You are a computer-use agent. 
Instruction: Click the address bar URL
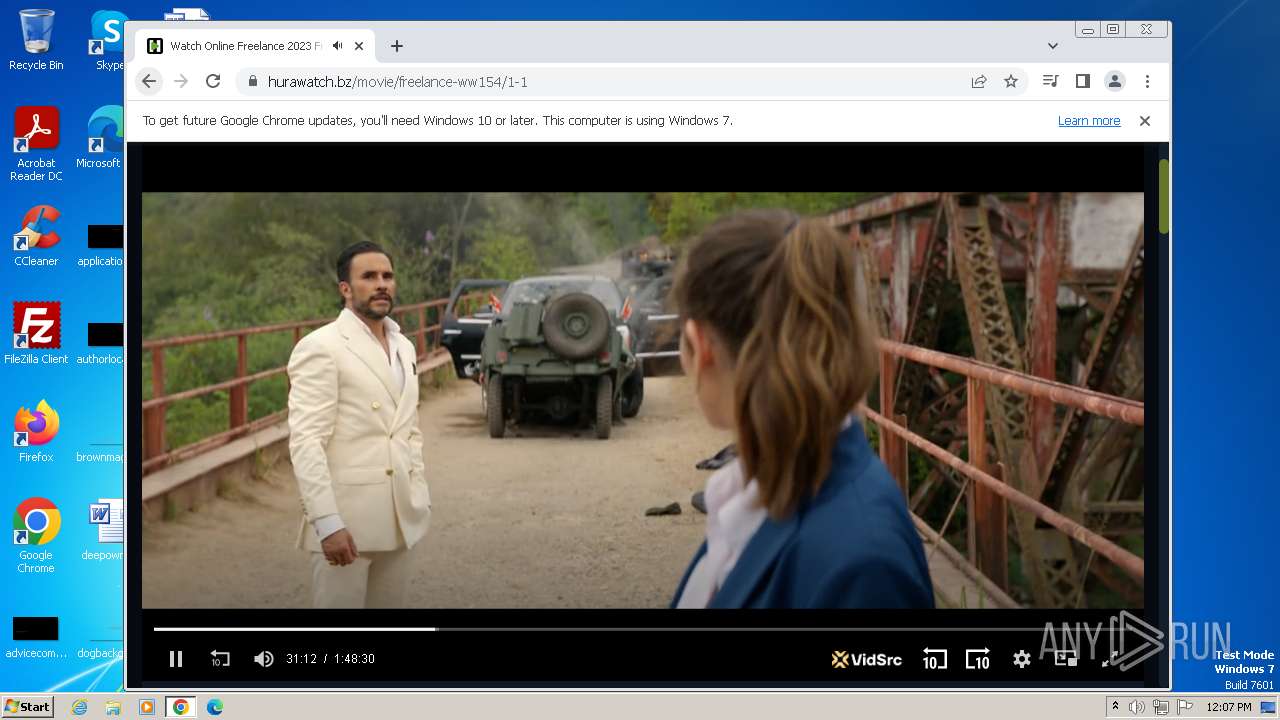[398, 82]
